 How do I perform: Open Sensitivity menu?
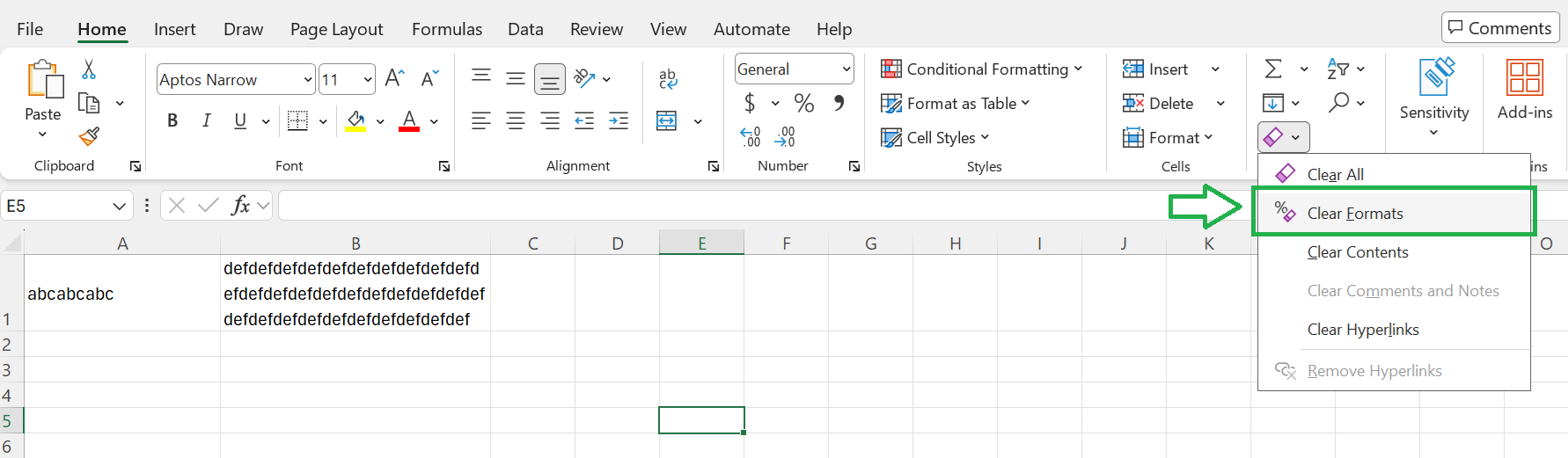1434,97
